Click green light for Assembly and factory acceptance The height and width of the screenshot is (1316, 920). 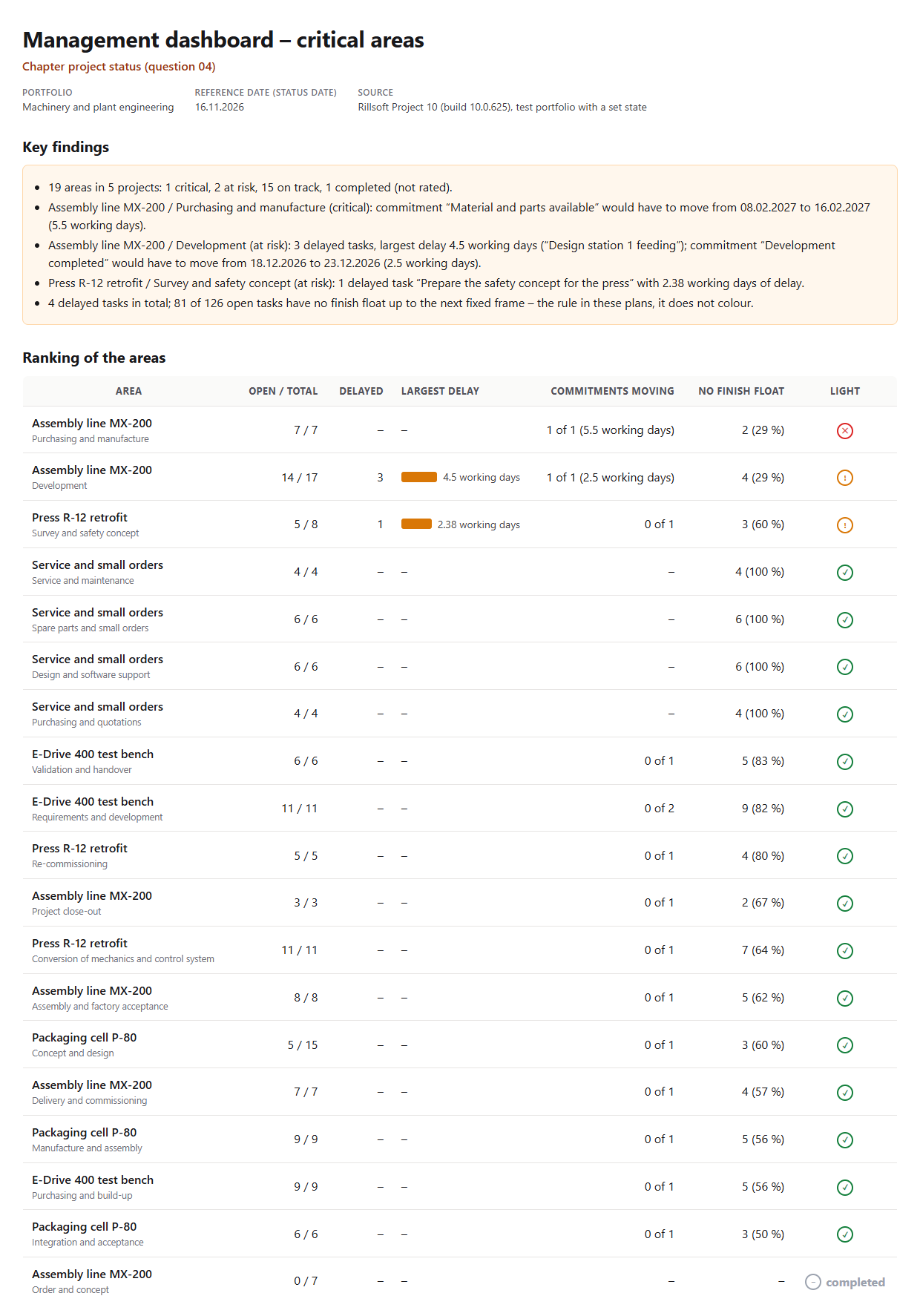[x=844, y=998]
